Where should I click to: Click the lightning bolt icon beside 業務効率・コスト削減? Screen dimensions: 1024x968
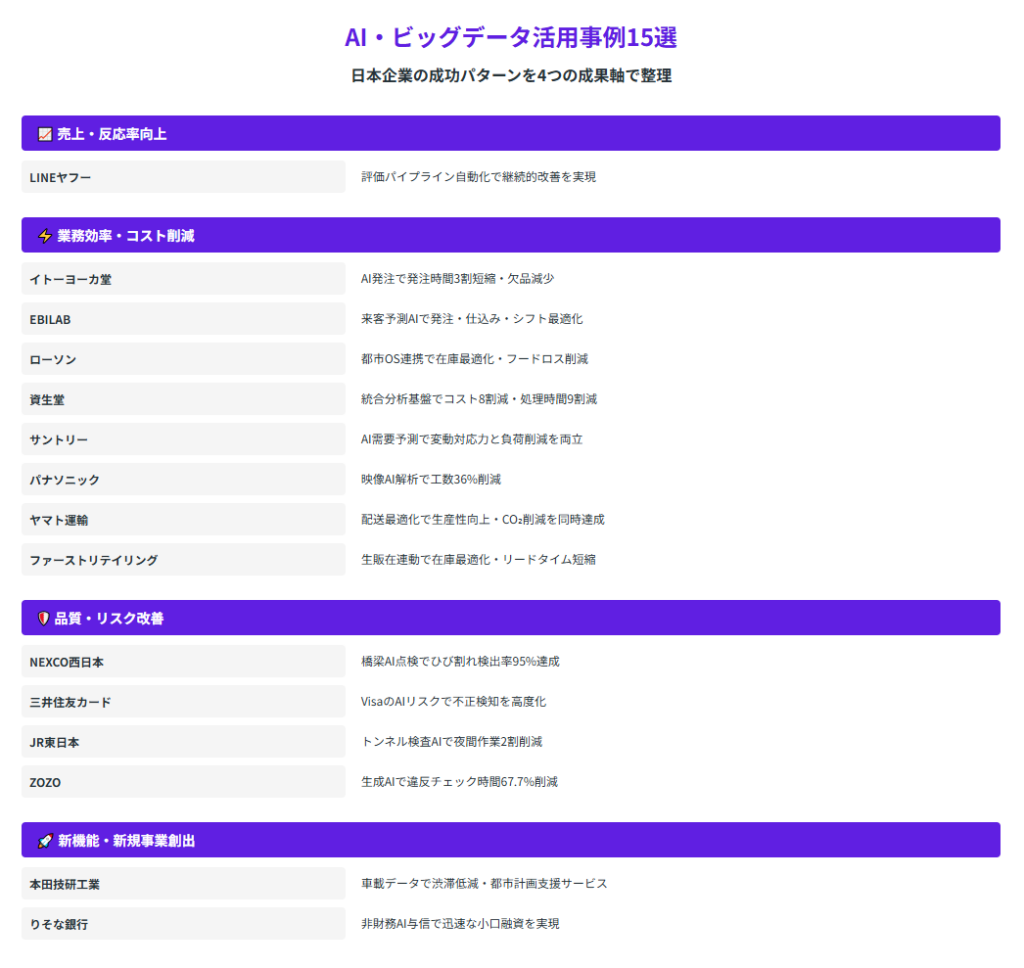pyautogui.click(x=44, y=236)
